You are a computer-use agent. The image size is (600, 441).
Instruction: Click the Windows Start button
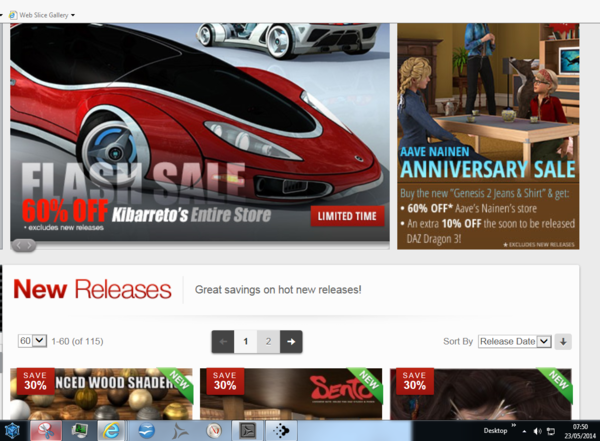coord(12,431)
